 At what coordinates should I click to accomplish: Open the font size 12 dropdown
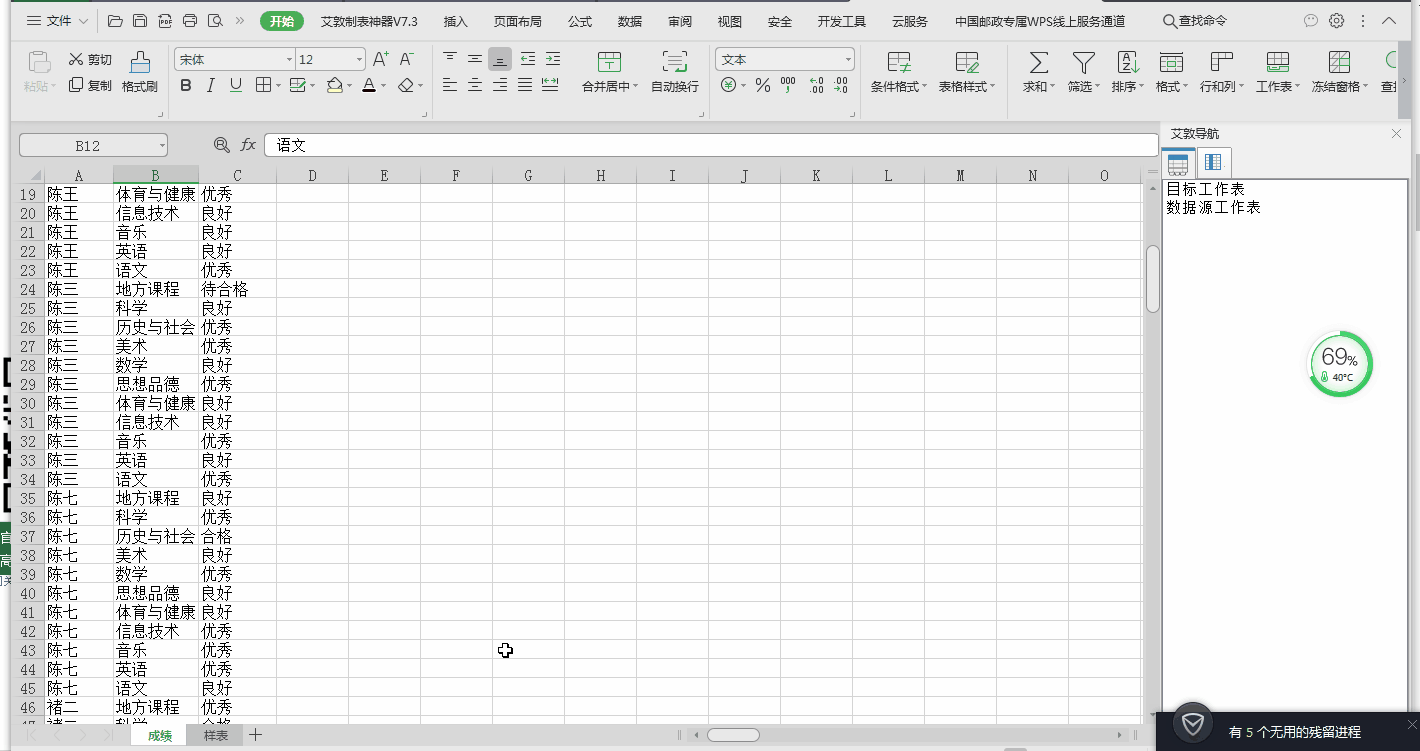pyautogui.click(x=358, y=60)
